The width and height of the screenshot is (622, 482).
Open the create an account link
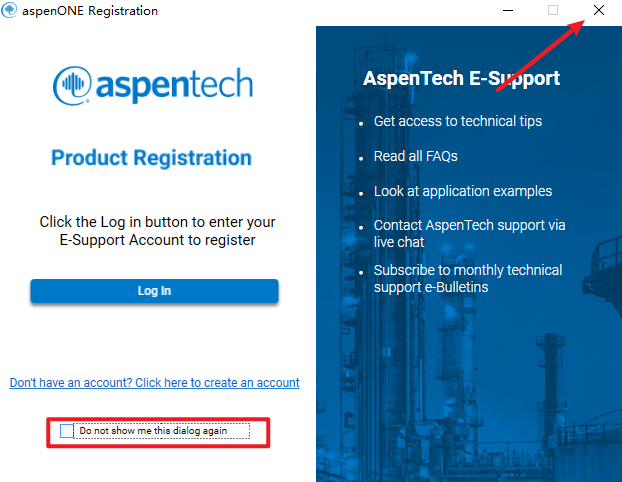(x=154, y=383)
